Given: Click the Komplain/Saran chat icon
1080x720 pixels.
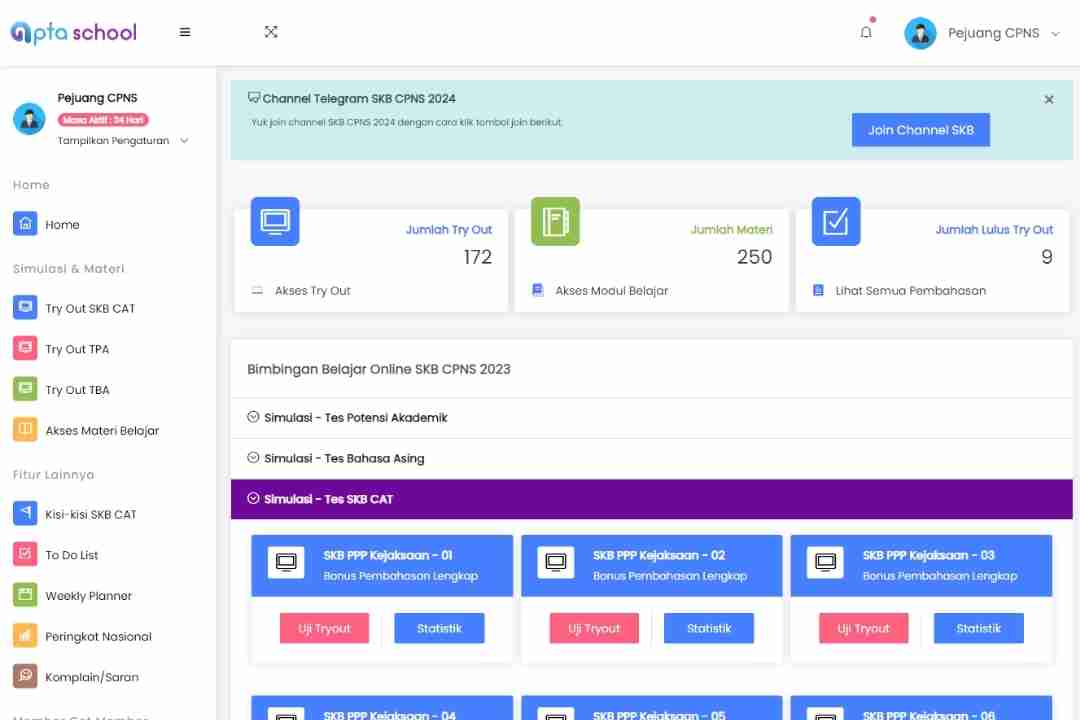Looking at the screenshot, I should [25, 676].
